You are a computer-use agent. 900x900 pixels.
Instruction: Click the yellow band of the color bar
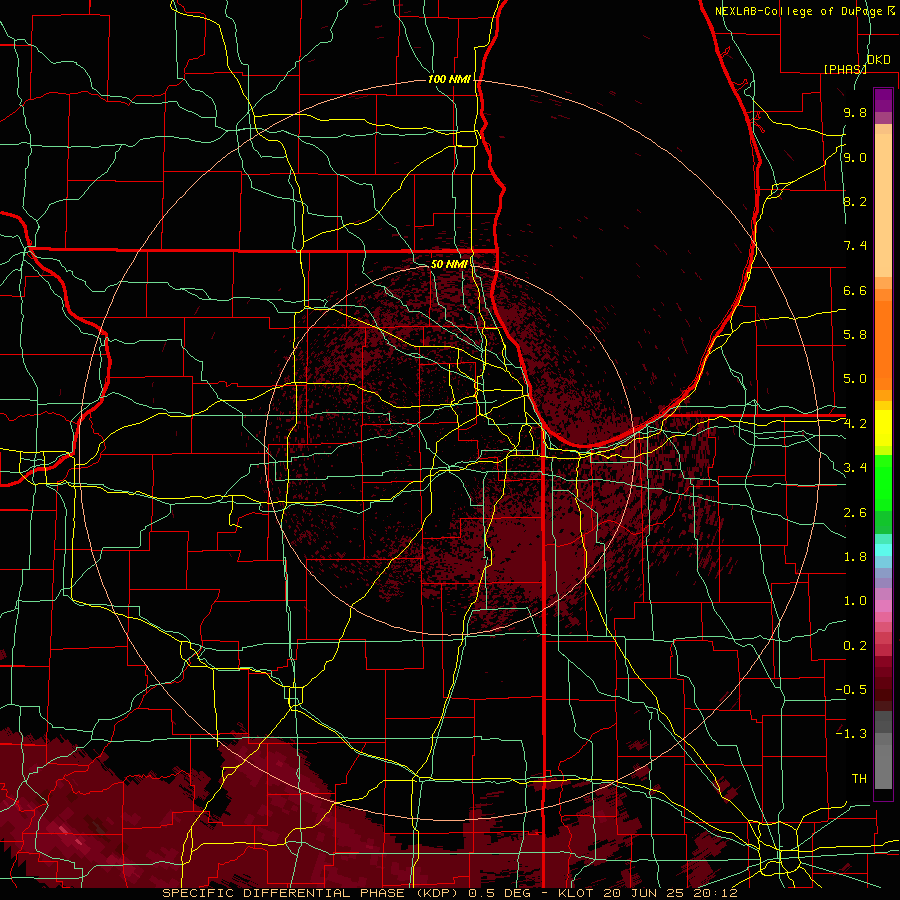click(x=883, y=428)
